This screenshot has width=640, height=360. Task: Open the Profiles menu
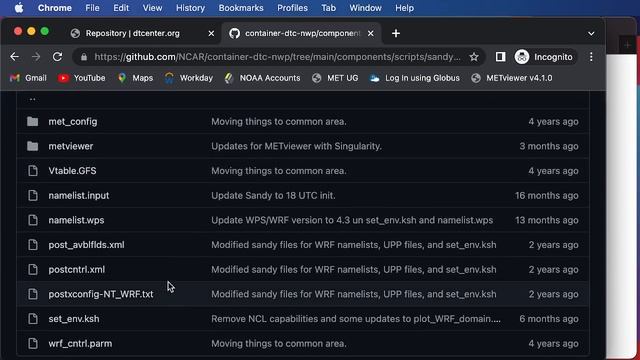pos(292,8)
